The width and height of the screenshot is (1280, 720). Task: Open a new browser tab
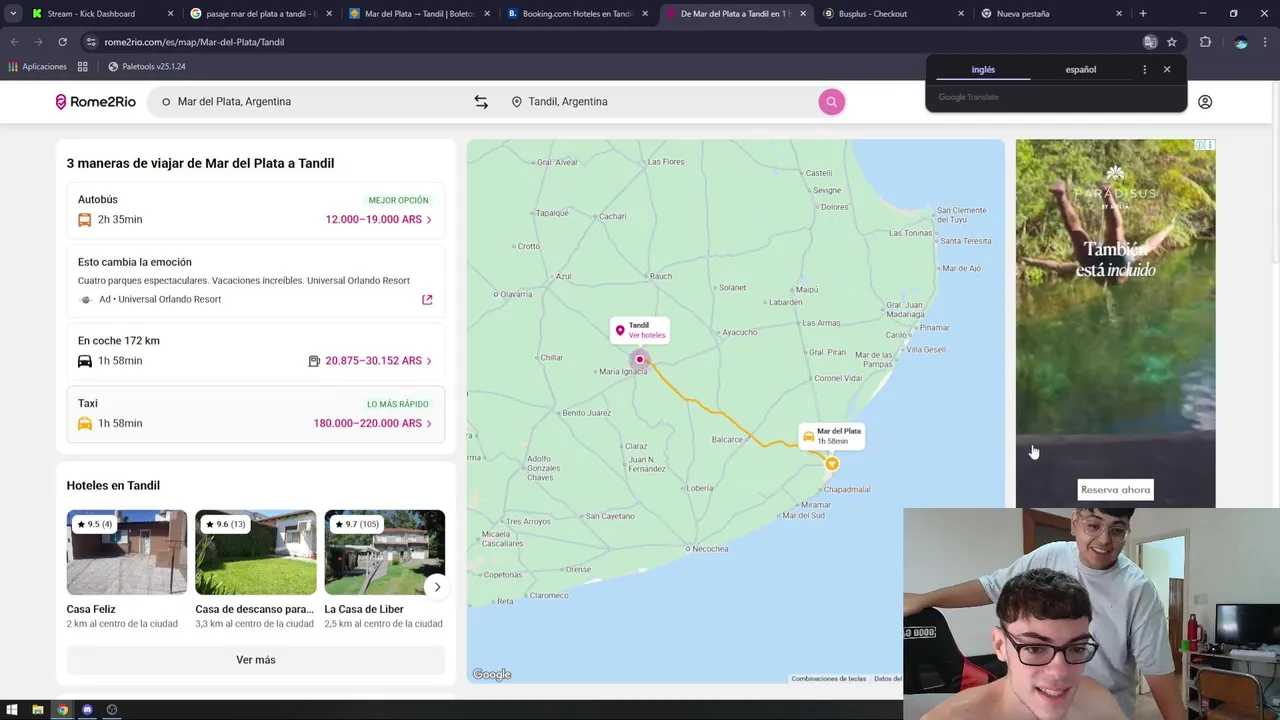(x=1143, y=14)
